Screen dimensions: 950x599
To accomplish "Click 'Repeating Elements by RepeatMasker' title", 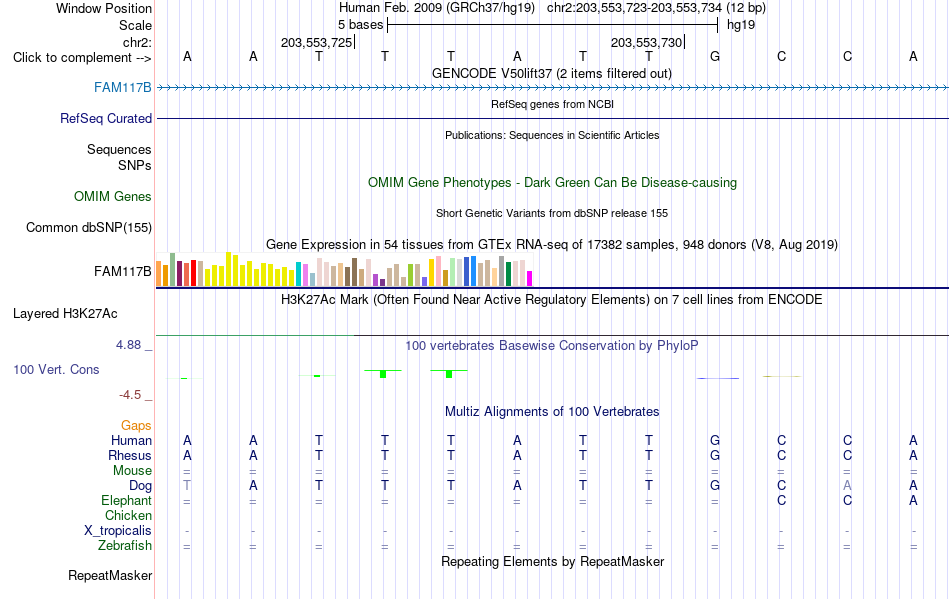I will [553, 562].
